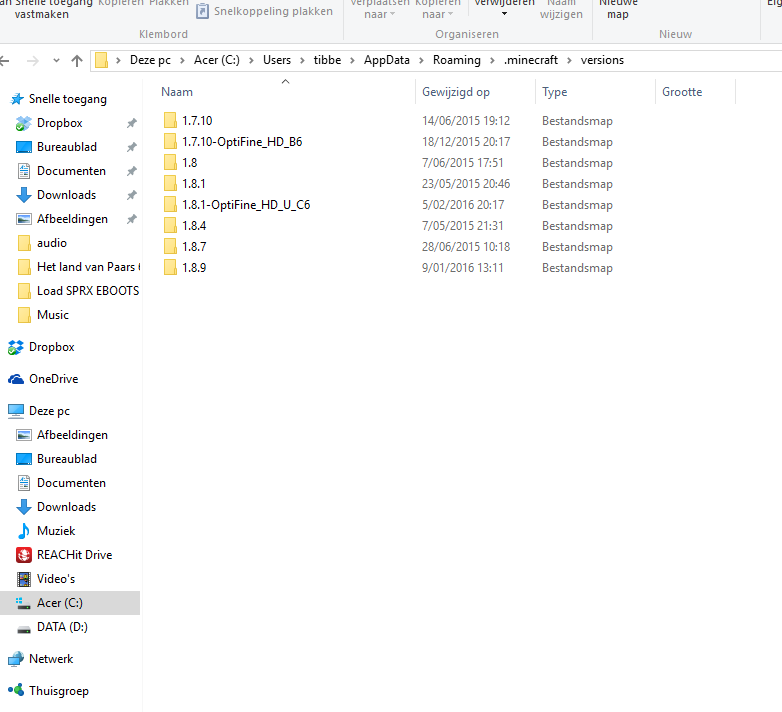This screenshot has width=782, height=712.
Task: Unpin Downloads via its pin icon
Action: tap(132, 195)
